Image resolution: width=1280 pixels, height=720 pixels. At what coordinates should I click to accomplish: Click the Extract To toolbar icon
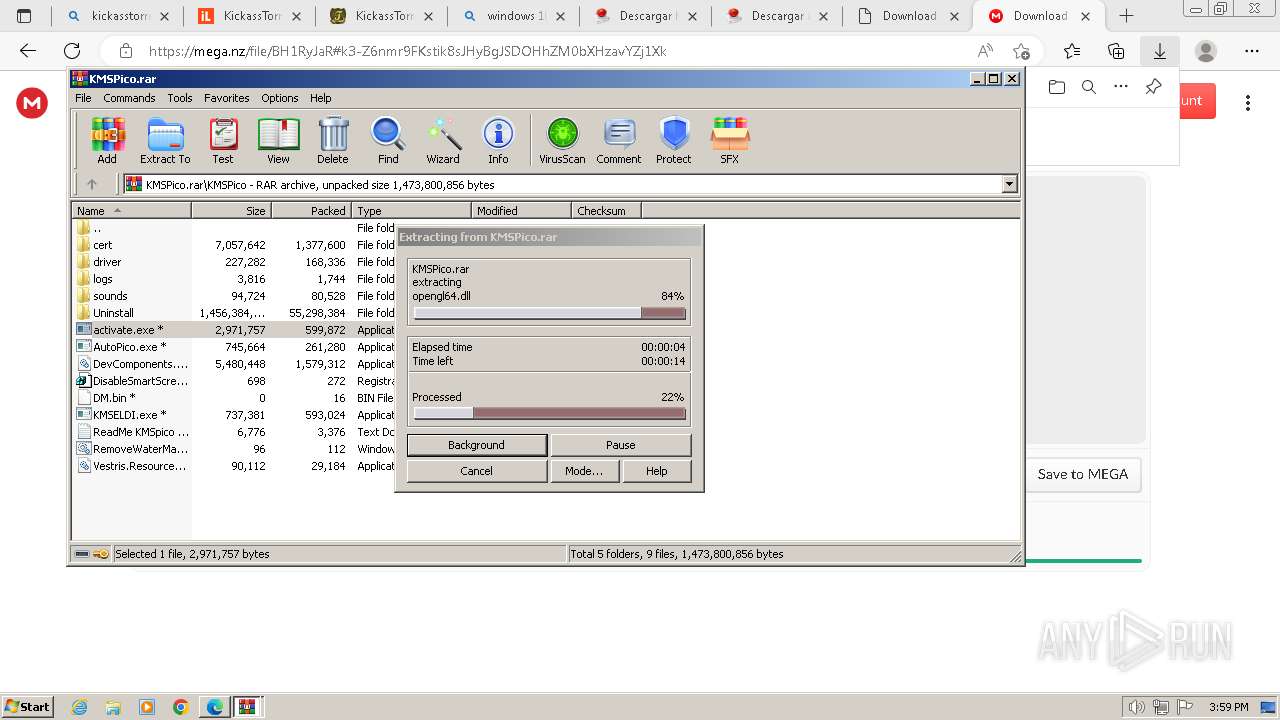pyautogui.click(x=165, y=140)
